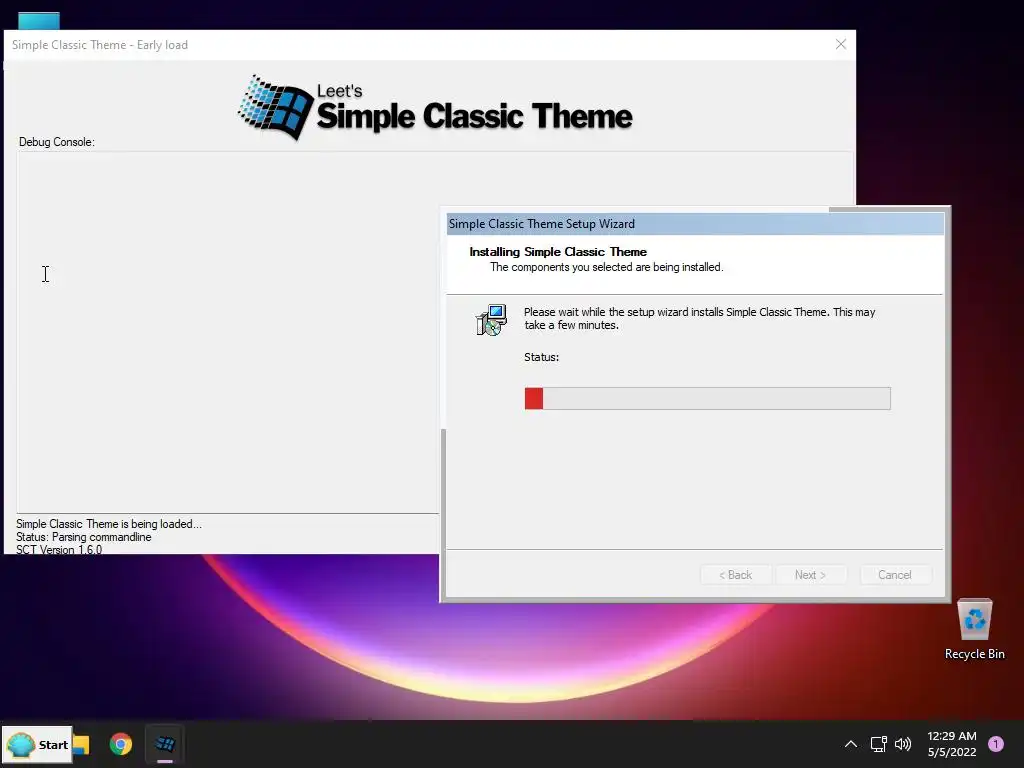Screen dimensions: 1024x768
Task: Click the 'Please wait while the setup wizard' message
Action: 699,318
